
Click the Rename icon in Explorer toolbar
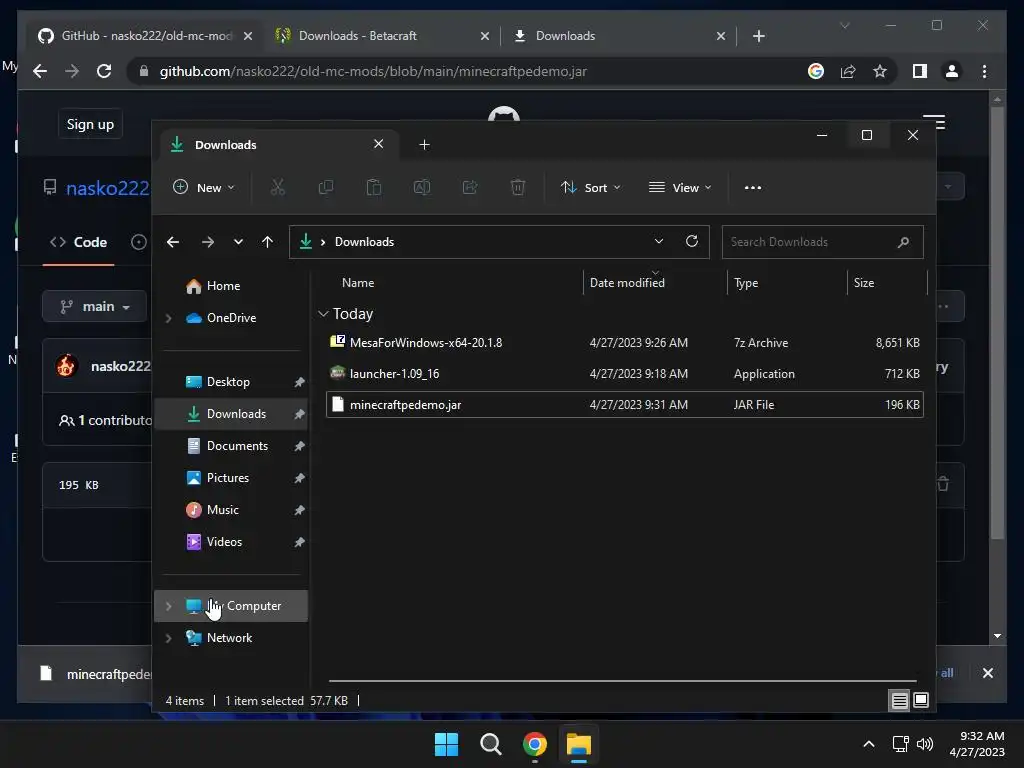pyautogui.click(x=422, y=187)
